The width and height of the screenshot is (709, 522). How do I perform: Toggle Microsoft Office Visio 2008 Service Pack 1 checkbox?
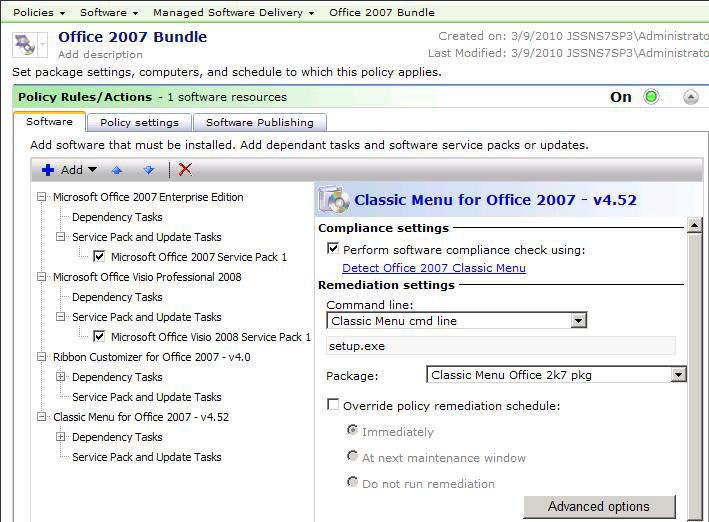[99, 337]
